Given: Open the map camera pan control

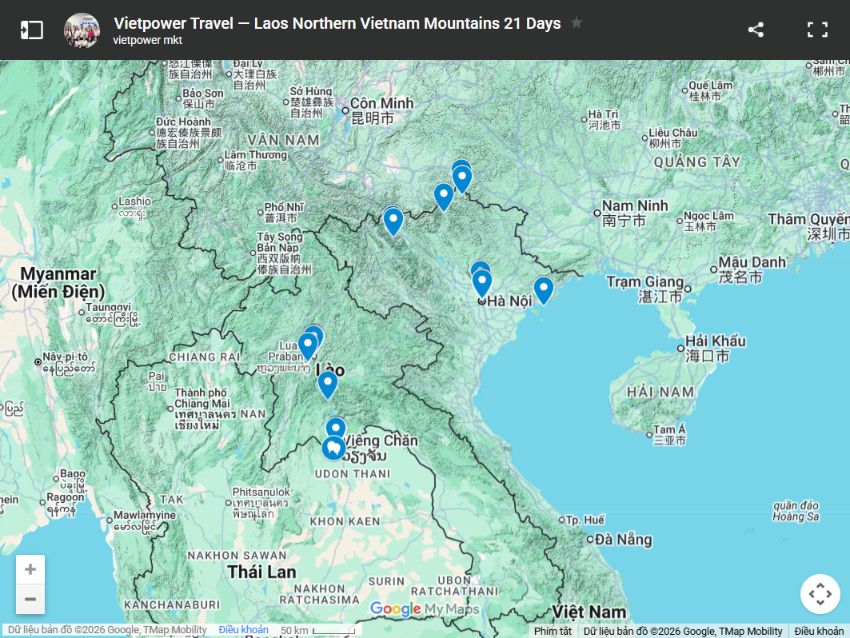Looking at the screenshot, I should tap(820, 594).
